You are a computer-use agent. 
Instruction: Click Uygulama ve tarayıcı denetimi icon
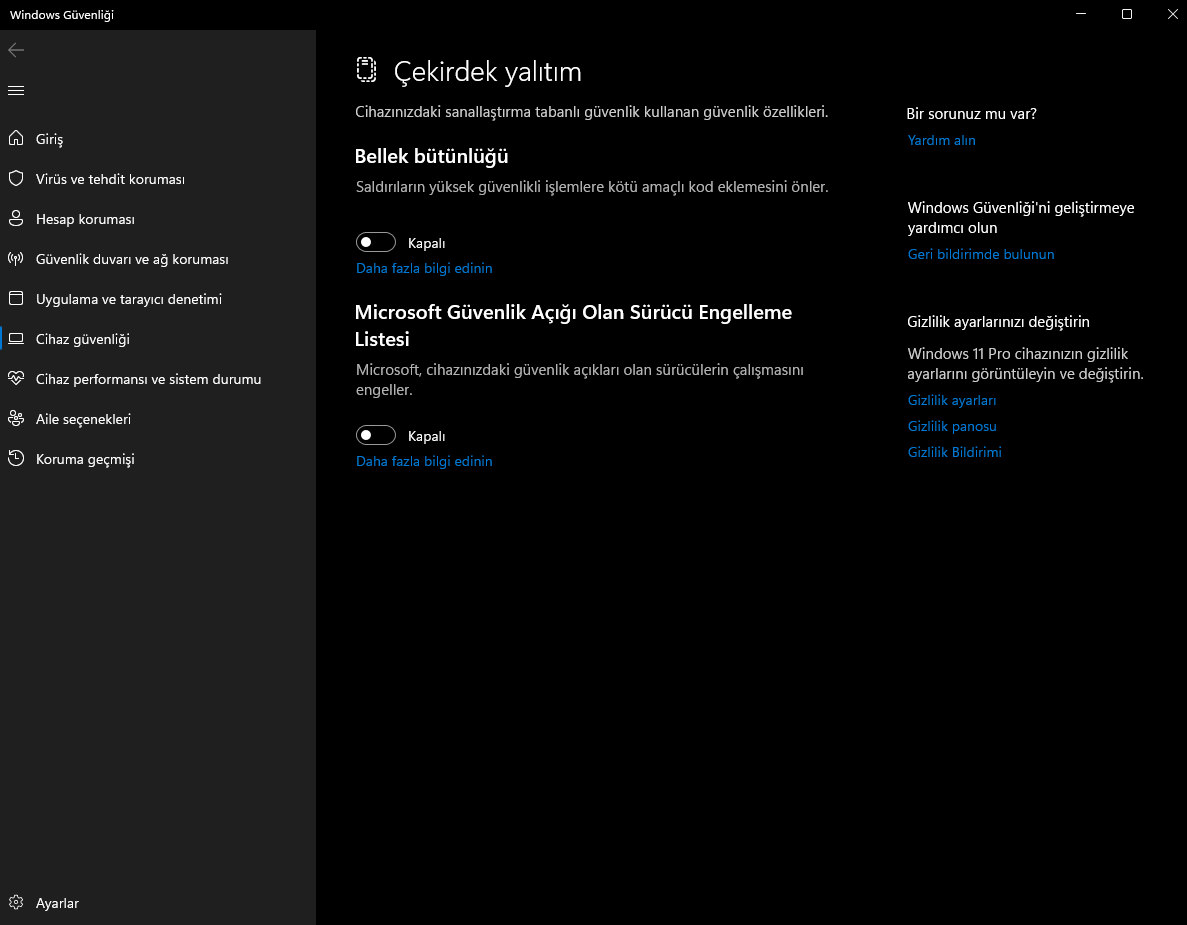(16, 299)
